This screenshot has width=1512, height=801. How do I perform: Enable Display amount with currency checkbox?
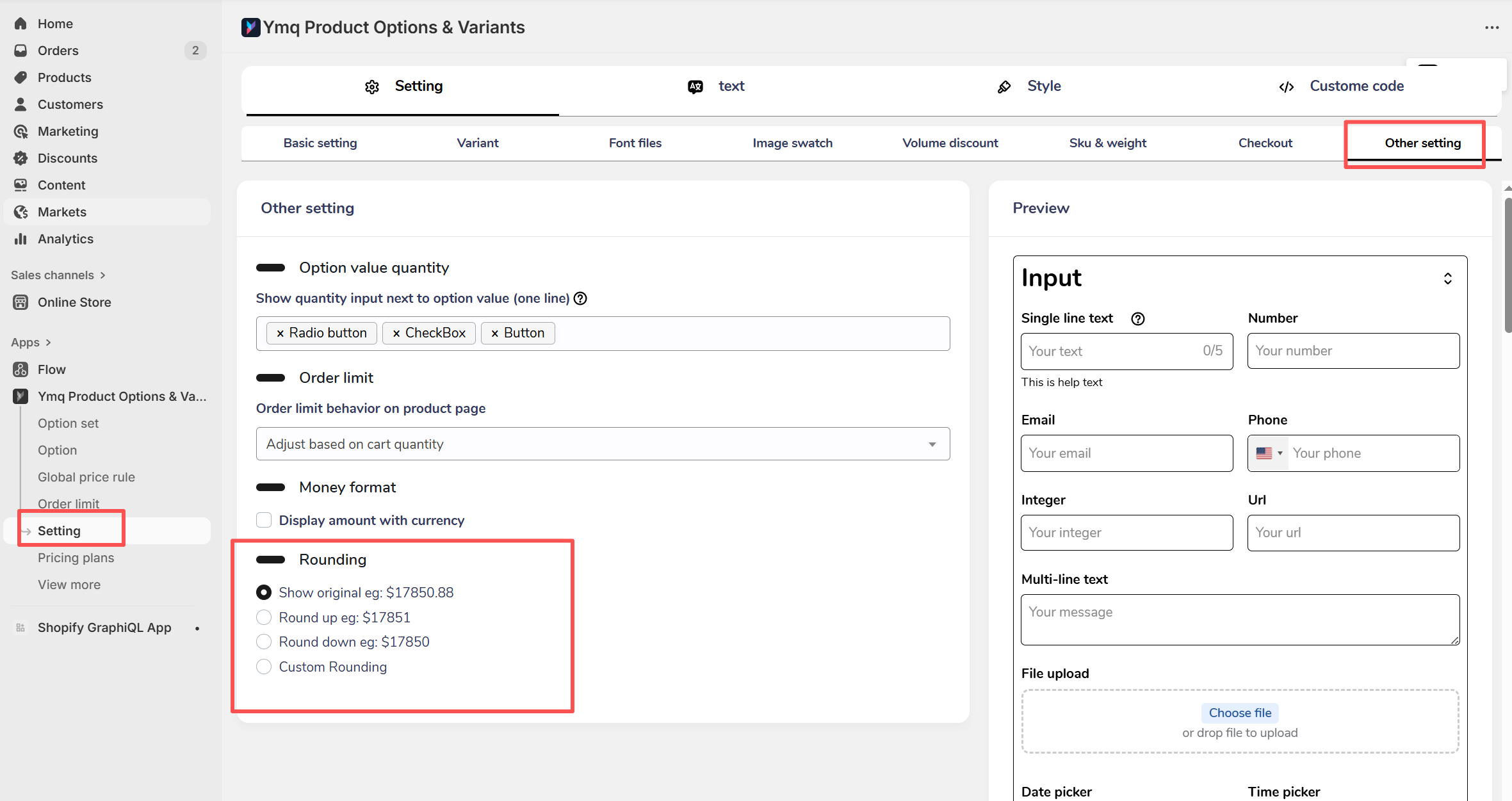click(x=264, y=520)
